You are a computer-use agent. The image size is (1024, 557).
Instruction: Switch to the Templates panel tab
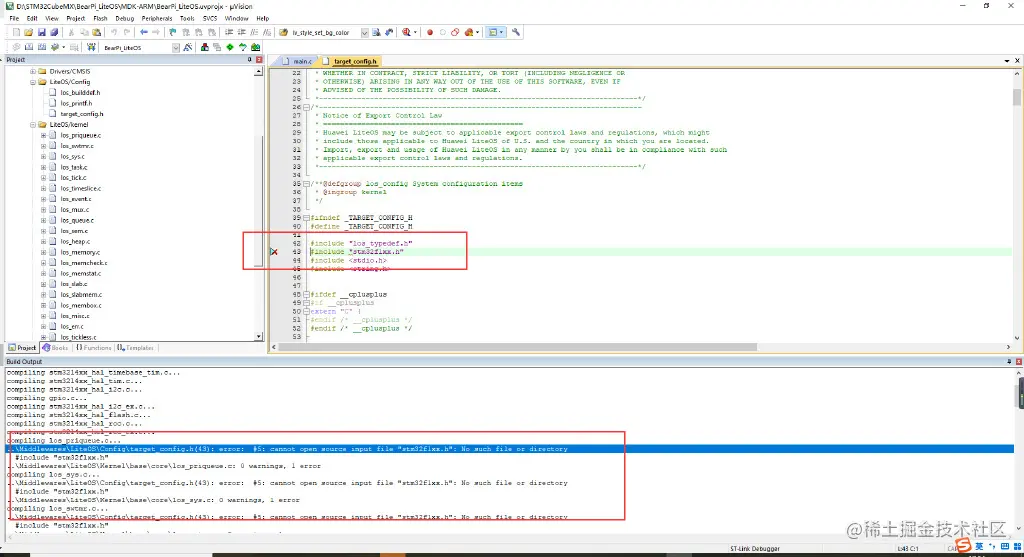136,348
